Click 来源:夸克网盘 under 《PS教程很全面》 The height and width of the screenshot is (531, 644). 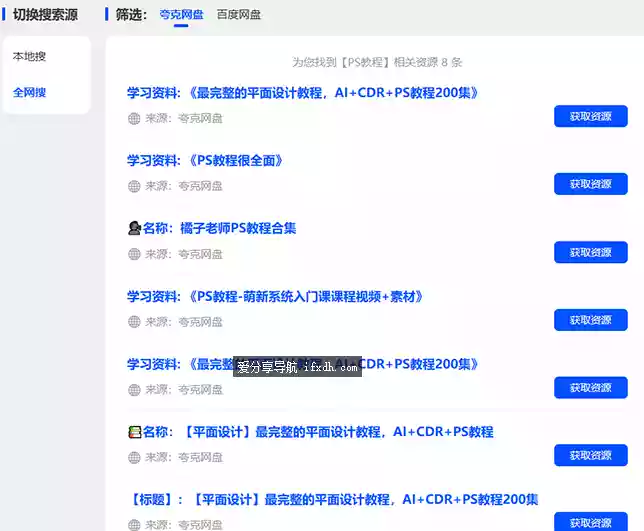click(x=184, y=186)
